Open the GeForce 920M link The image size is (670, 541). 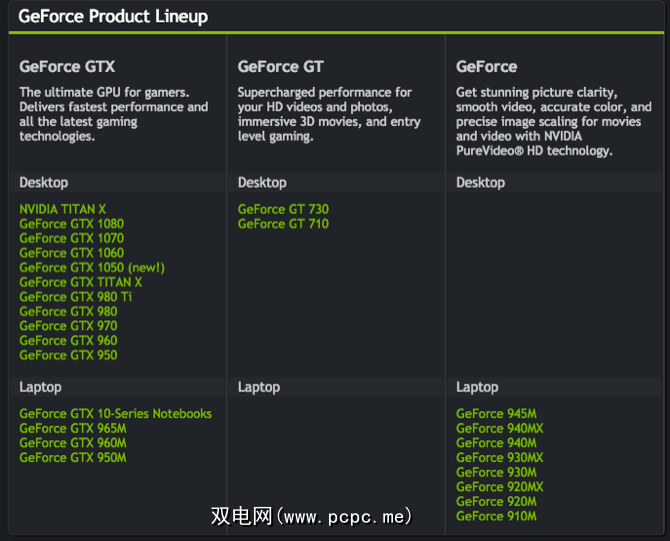pyautogui.click(x=496, y=501)
